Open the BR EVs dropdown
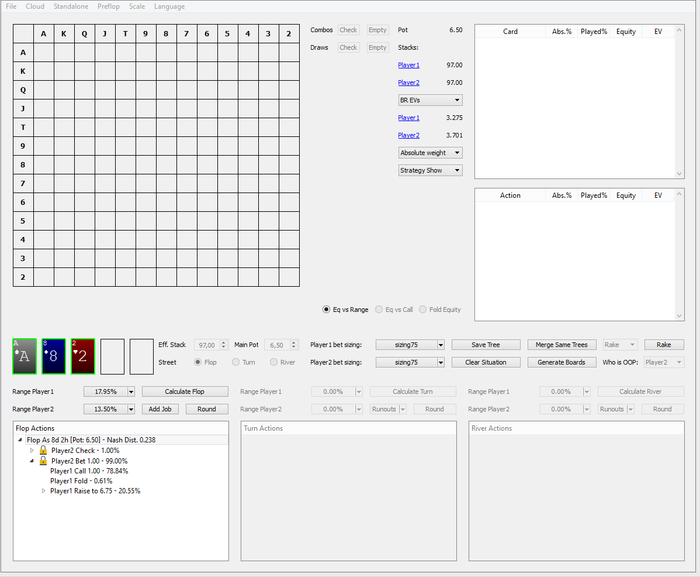This screenshot has height=577, width=700. coord(430,100)
